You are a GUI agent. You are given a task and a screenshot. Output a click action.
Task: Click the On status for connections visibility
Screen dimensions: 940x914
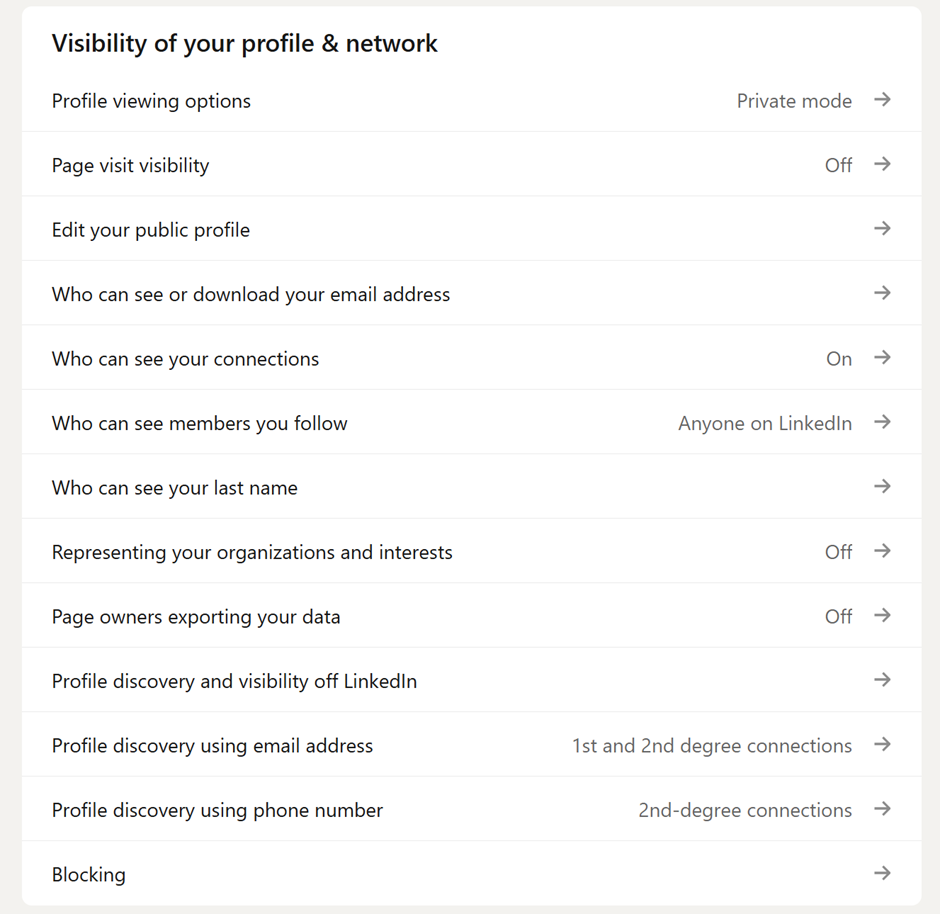839,359
